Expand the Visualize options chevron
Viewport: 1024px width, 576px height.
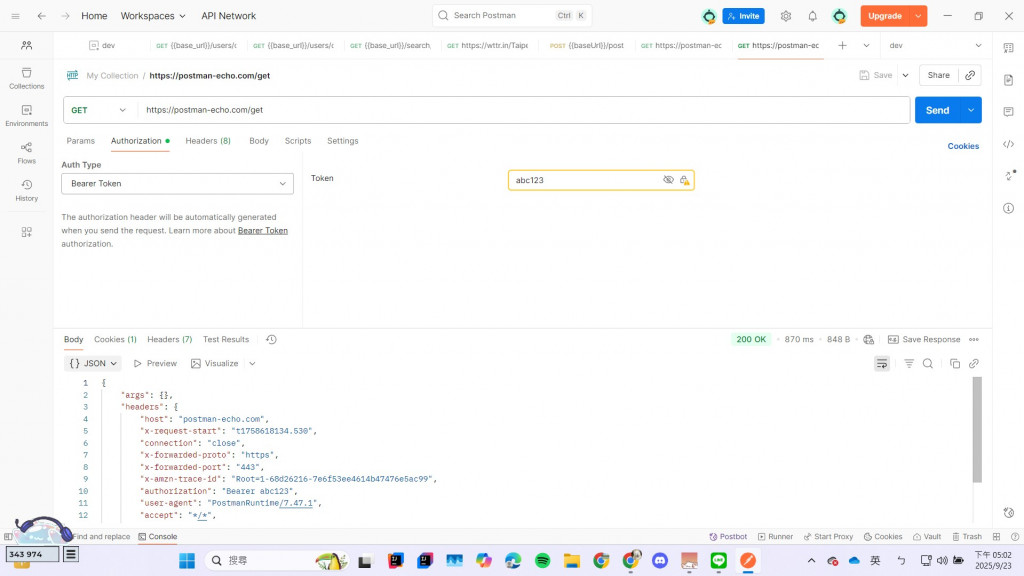pos(252,364)
